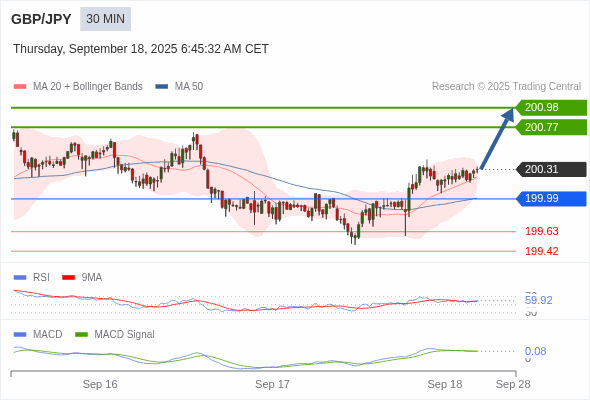Click the 9MA red legend swatch

point(68,278)
